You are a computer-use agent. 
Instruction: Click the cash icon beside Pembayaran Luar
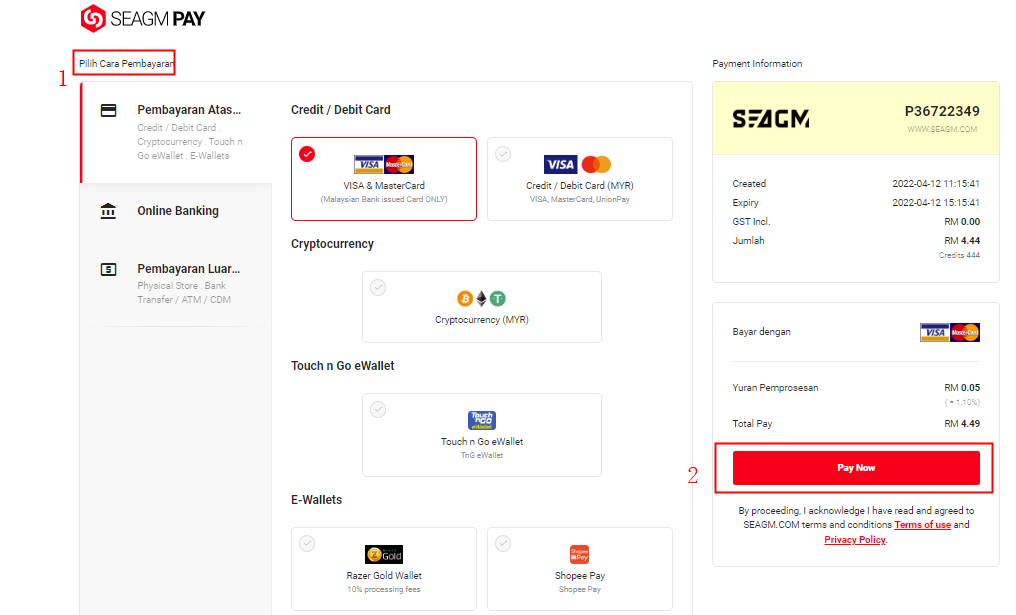(x=108, y=269)
